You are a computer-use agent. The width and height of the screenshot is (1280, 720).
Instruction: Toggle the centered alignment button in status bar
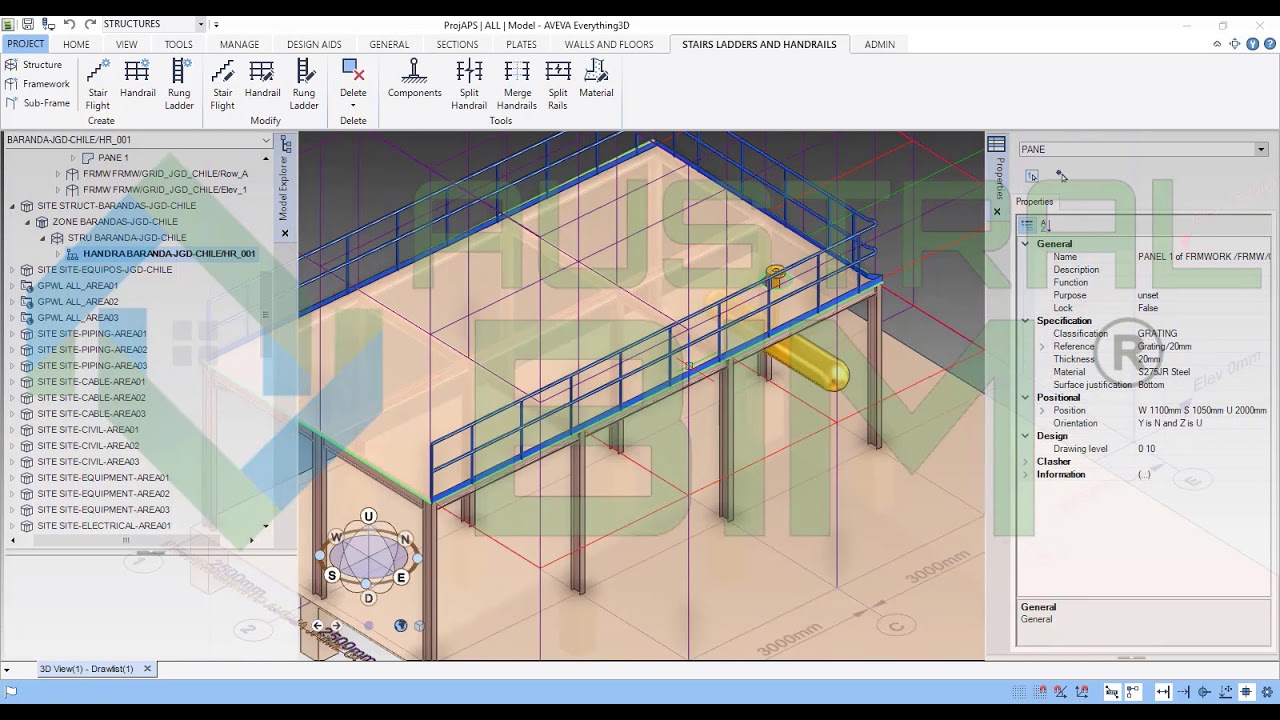[x=1246, y=692]
